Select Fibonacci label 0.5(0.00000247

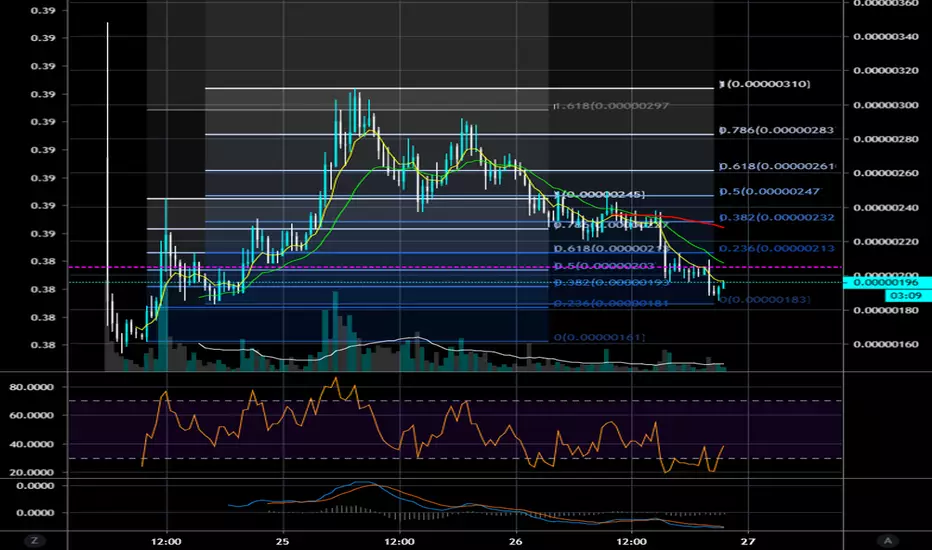770,191
